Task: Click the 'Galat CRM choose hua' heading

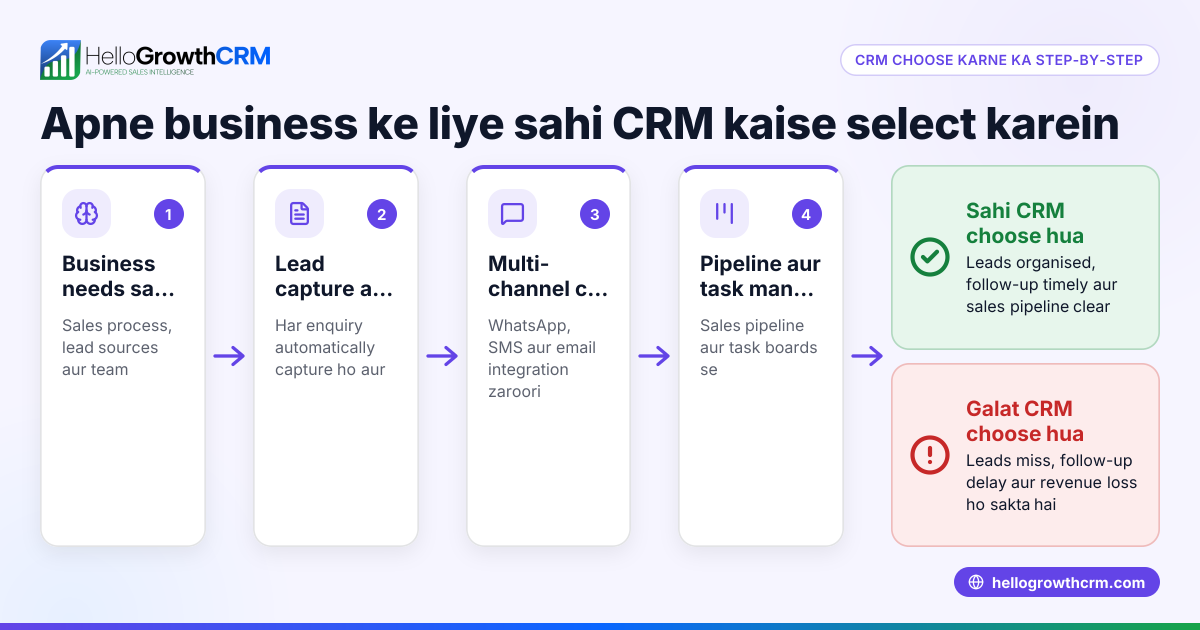Action: [x=1025, y=421]
